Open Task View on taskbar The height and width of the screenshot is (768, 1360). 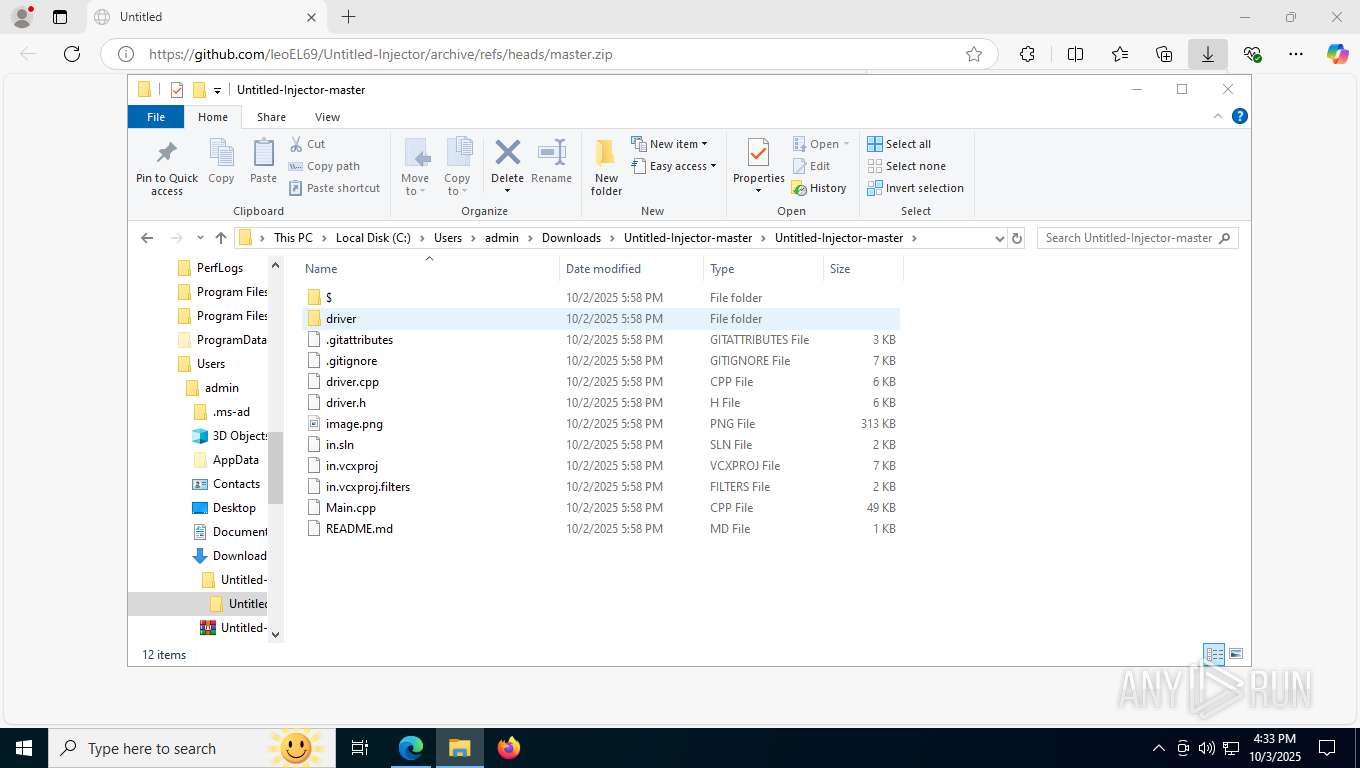(x=360, y=748)
